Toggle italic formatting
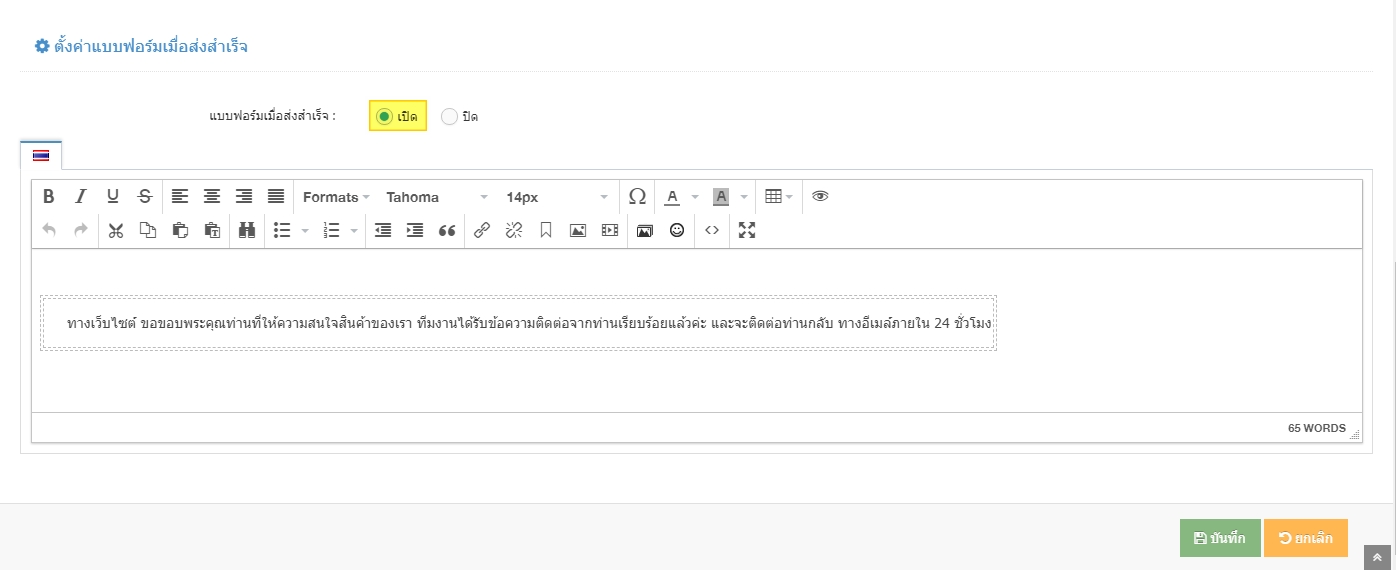 81,197
